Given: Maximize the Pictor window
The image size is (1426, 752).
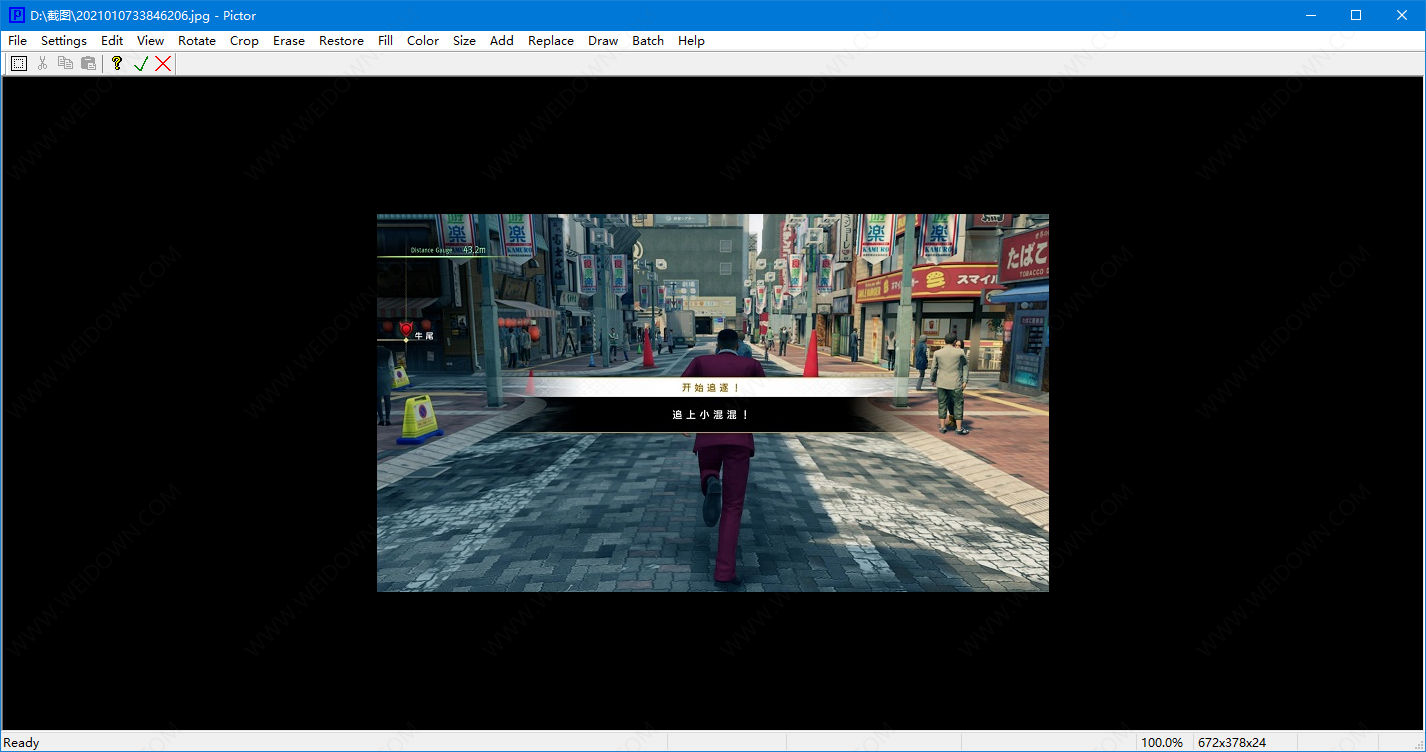Looking at the screenshot, I should click(1356, 15).
